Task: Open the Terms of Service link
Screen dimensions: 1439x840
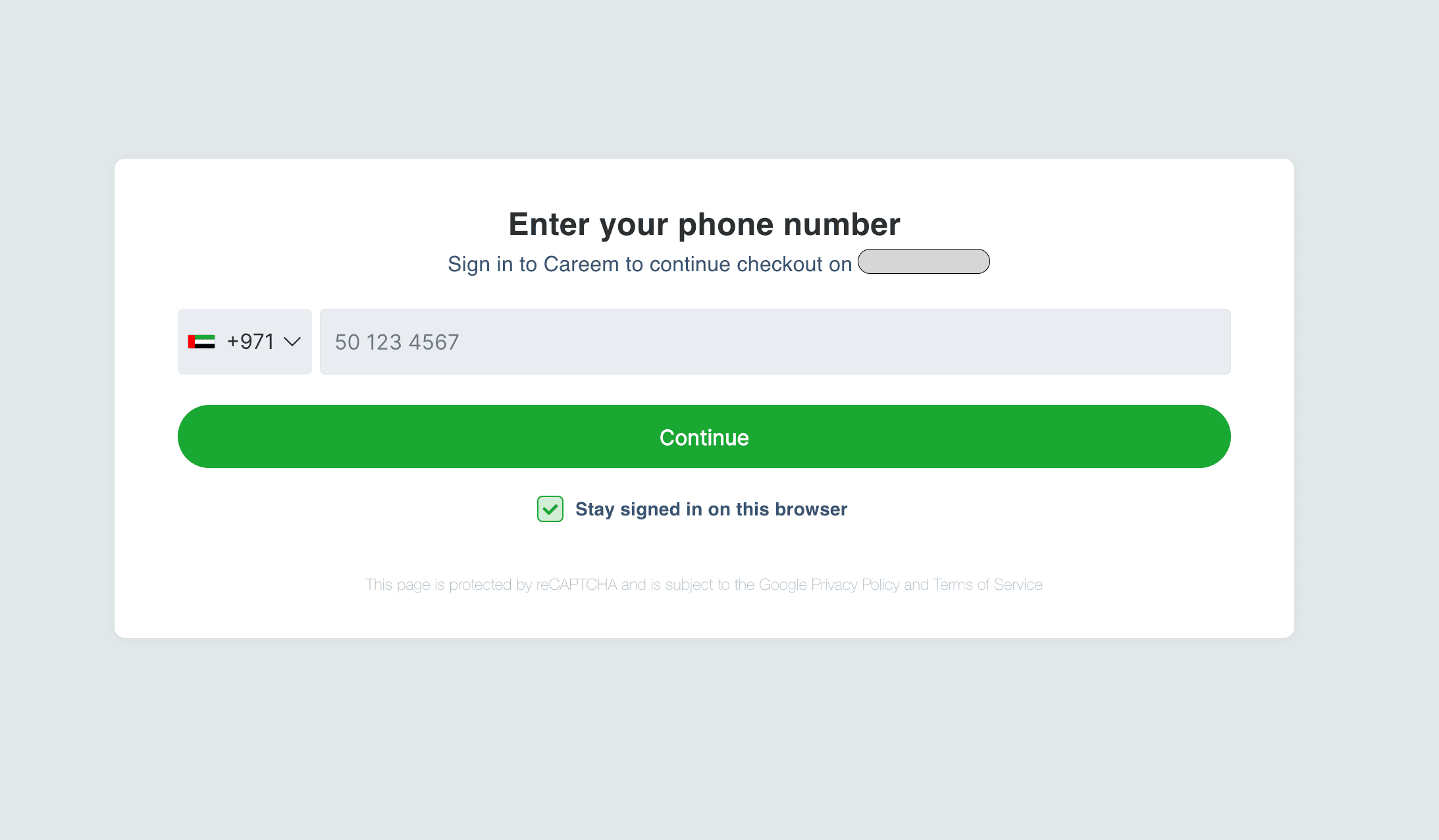Action: point(987,585)
